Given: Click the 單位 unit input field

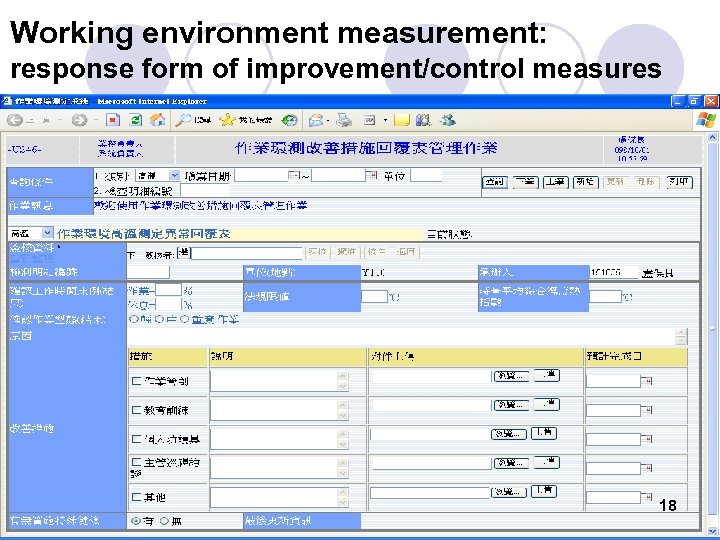Looking at the screenshot, I should pyautogui.click(x=427, y=175).
